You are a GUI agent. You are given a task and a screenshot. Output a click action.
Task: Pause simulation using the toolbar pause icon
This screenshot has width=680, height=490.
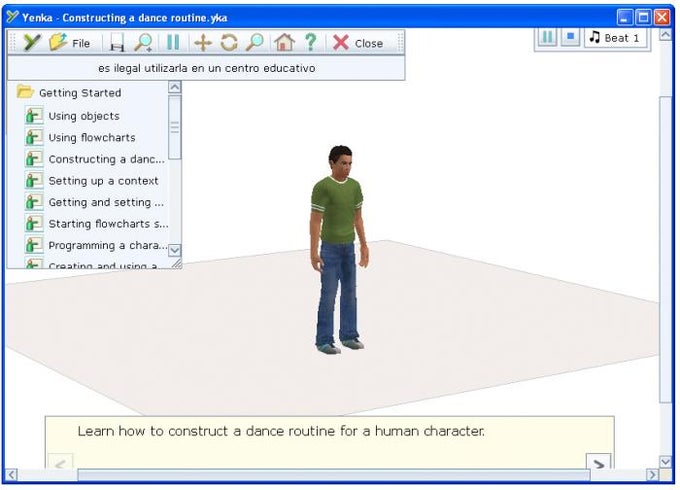pos(173,43)
